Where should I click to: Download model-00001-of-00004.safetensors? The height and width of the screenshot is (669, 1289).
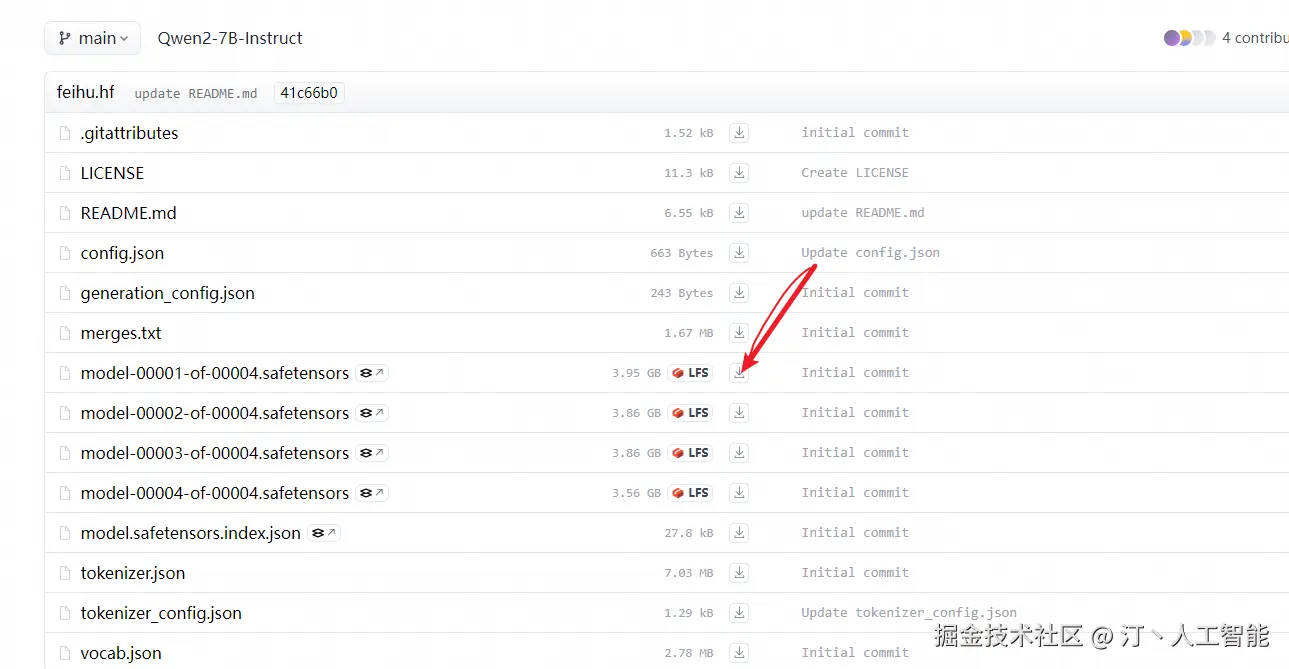coord(739,372)
